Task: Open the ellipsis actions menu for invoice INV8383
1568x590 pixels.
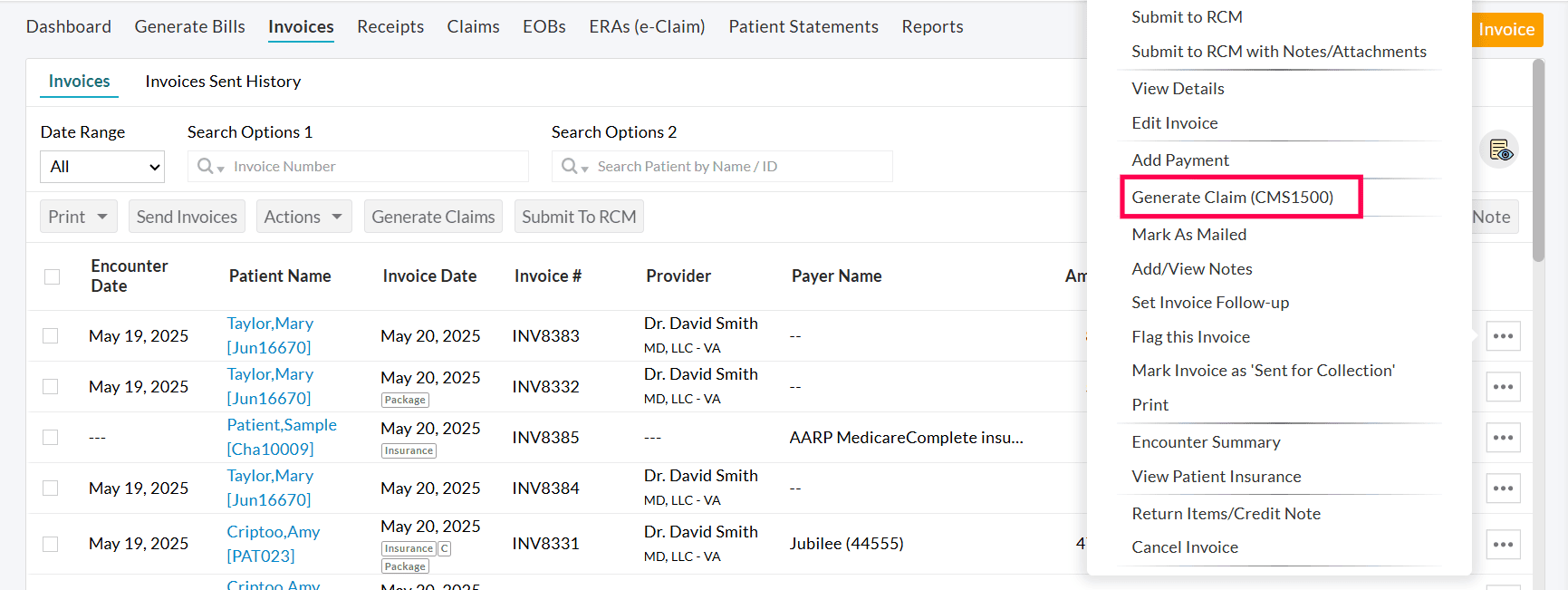Action: tap(1503, 335)
